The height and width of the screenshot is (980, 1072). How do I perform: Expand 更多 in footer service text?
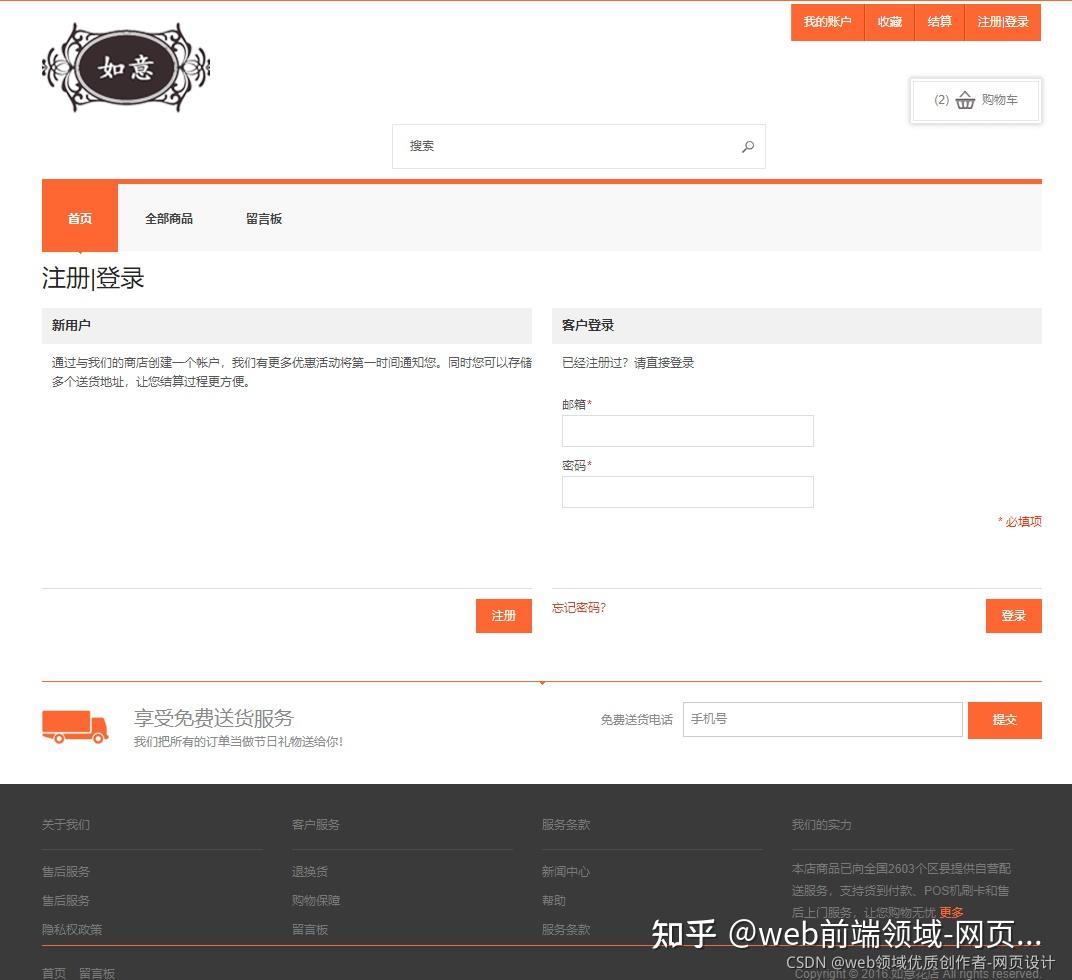click(950, 912)
